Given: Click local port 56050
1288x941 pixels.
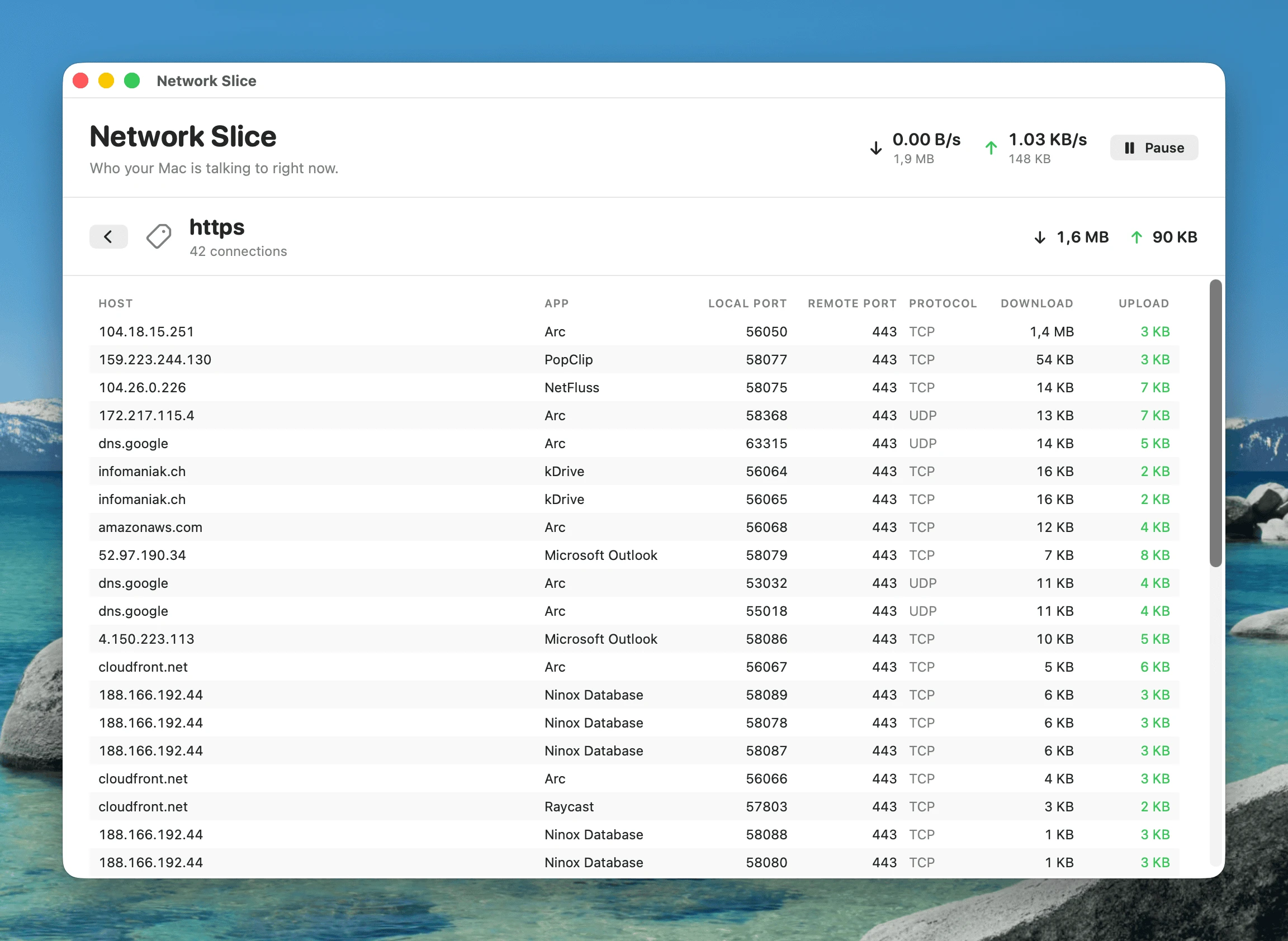Looking at the screenshot, I should (x=766, y=331).
